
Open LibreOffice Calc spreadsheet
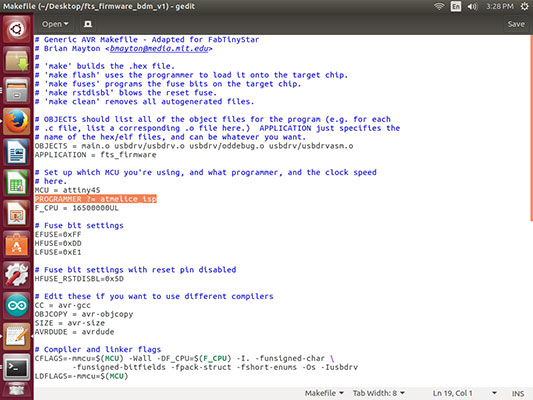tap(17, 182)
